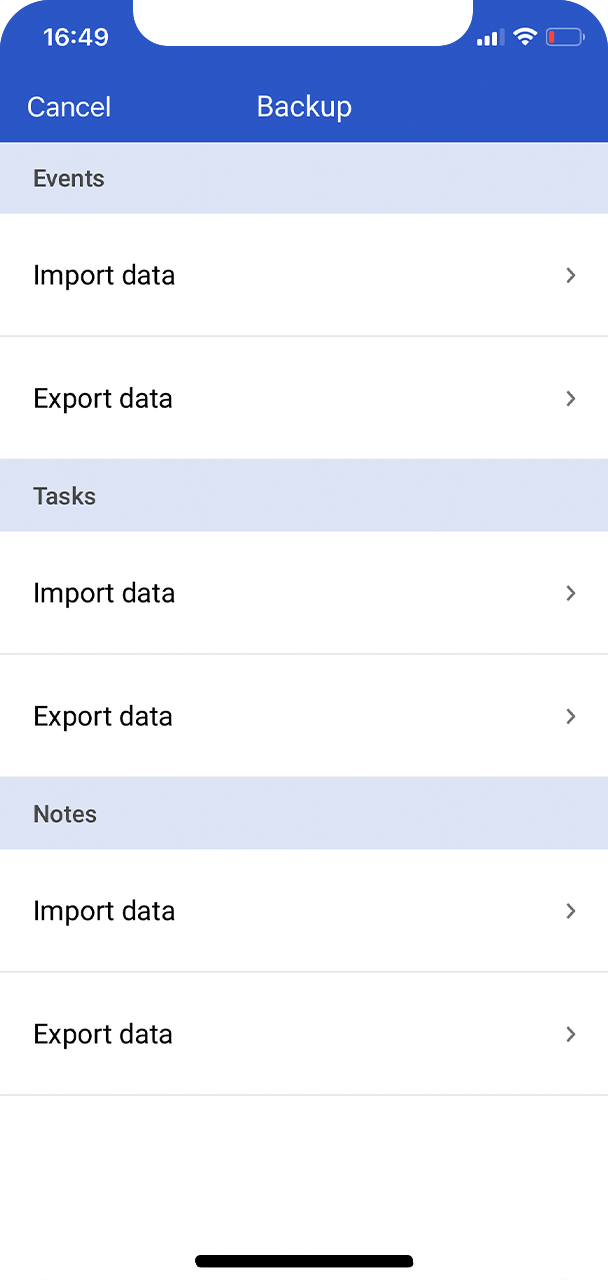Viewport: 608px width, 1280px height.
Task: Tap the low battery indicator icon
Action: click(x=565, y=38)
